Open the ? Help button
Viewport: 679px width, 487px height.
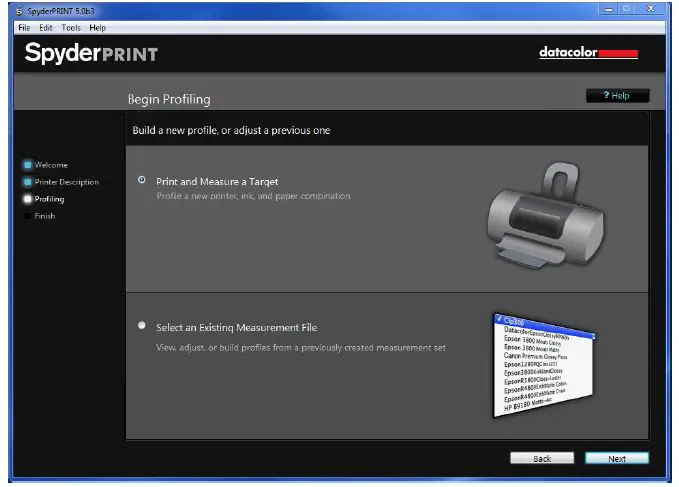[x=618, y=95]
